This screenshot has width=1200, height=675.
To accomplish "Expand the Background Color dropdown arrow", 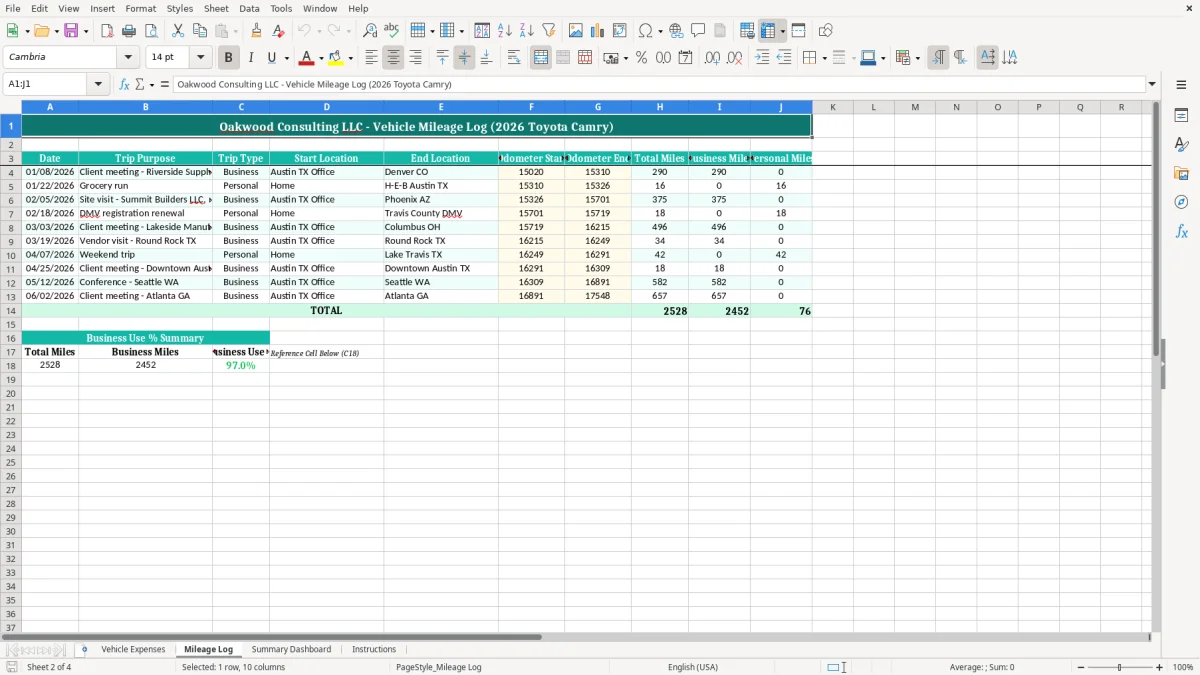I will click(350, 58).
